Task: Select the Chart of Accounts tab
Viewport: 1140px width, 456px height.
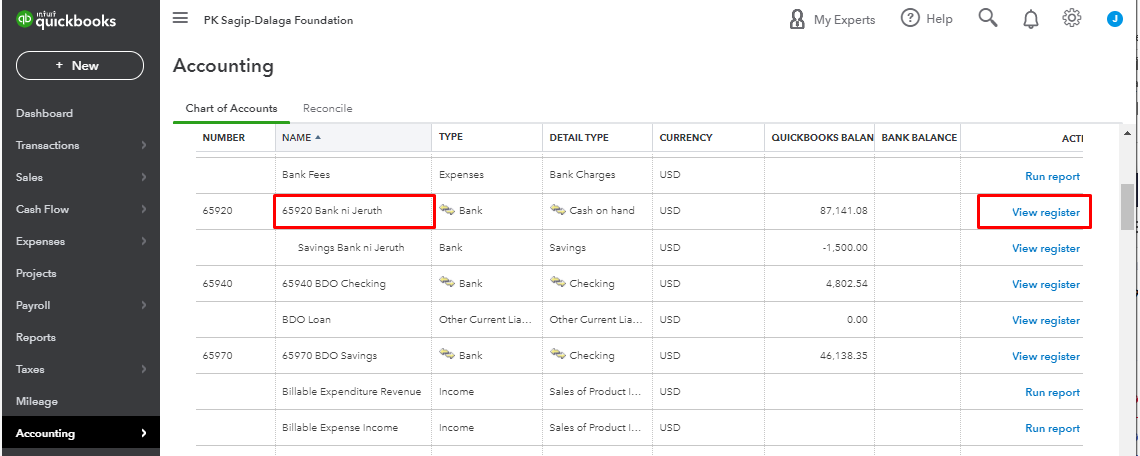Action: coord(231,108)
